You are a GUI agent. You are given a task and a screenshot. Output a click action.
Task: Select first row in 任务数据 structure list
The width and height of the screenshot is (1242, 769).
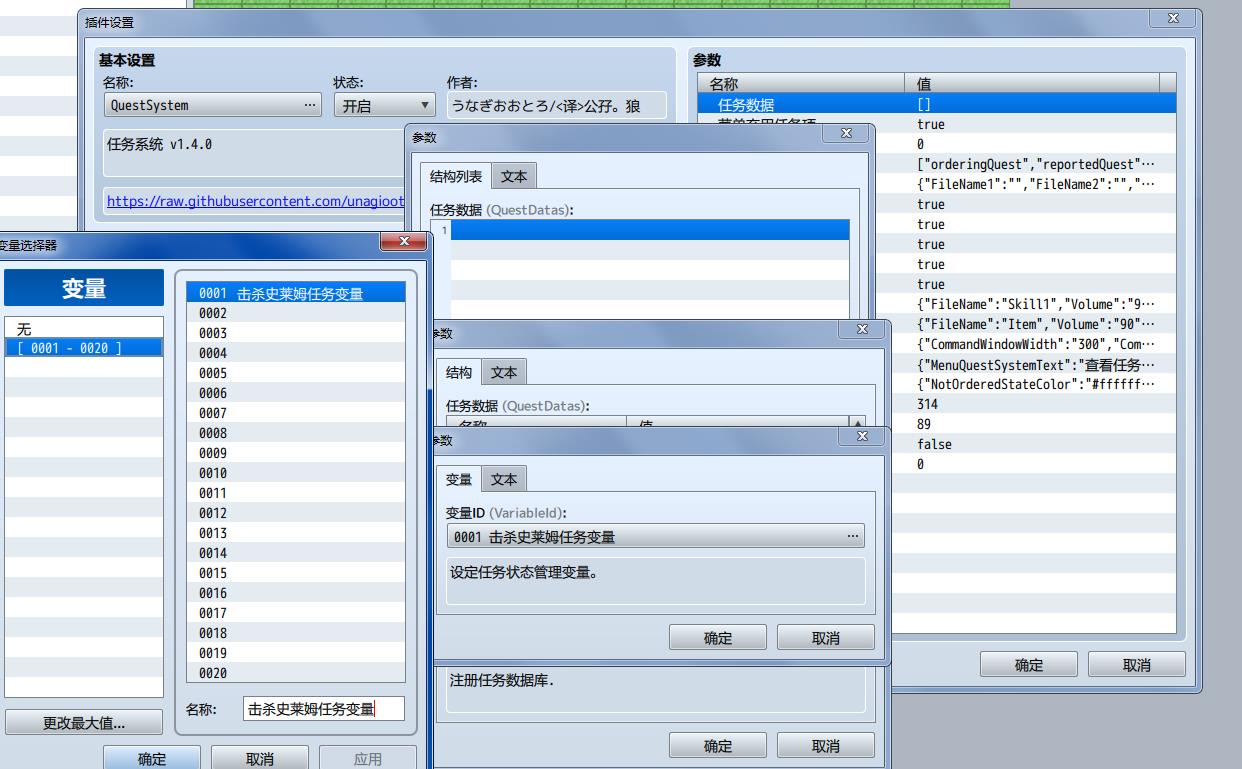[x=650, y=230]
